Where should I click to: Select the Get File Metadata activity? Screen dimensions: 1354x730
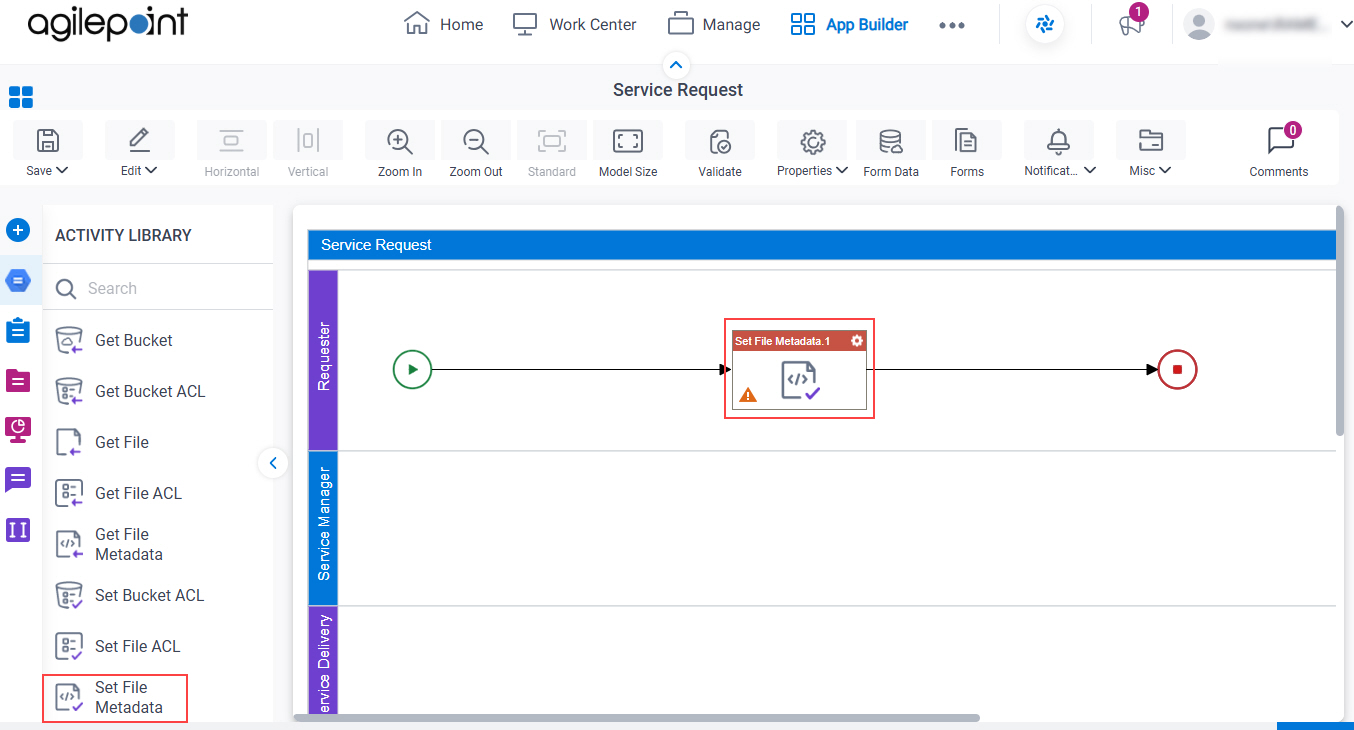(110, 544)
